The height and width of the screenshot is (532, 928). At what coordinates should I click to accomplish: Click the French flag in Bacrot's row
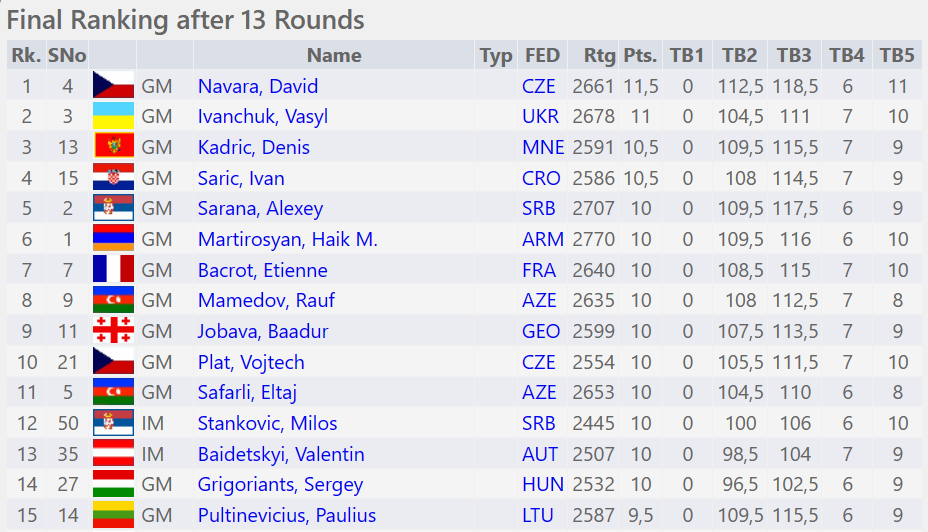point(113,270)
